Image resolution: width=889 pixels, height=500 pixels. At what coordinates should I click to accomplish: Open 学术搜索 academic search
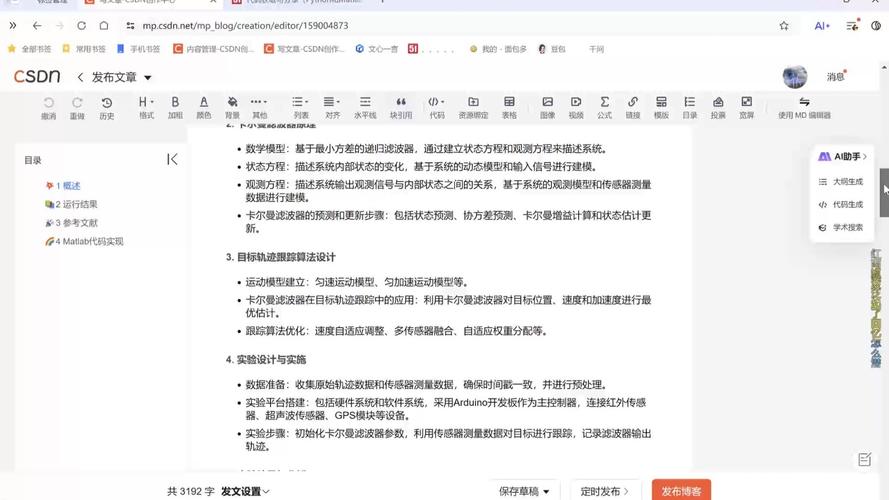[841, 227]
